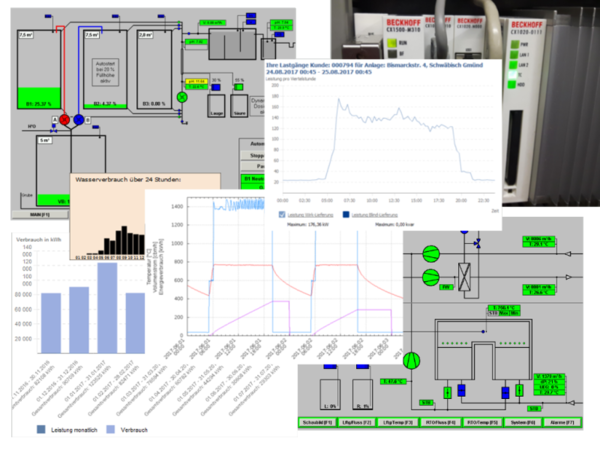This screenshot has height=450, width=600.
Task: Click the Autostart bei 20 % Füllhöhe info box
Action: pyautogui.click(x=106, y=72)
